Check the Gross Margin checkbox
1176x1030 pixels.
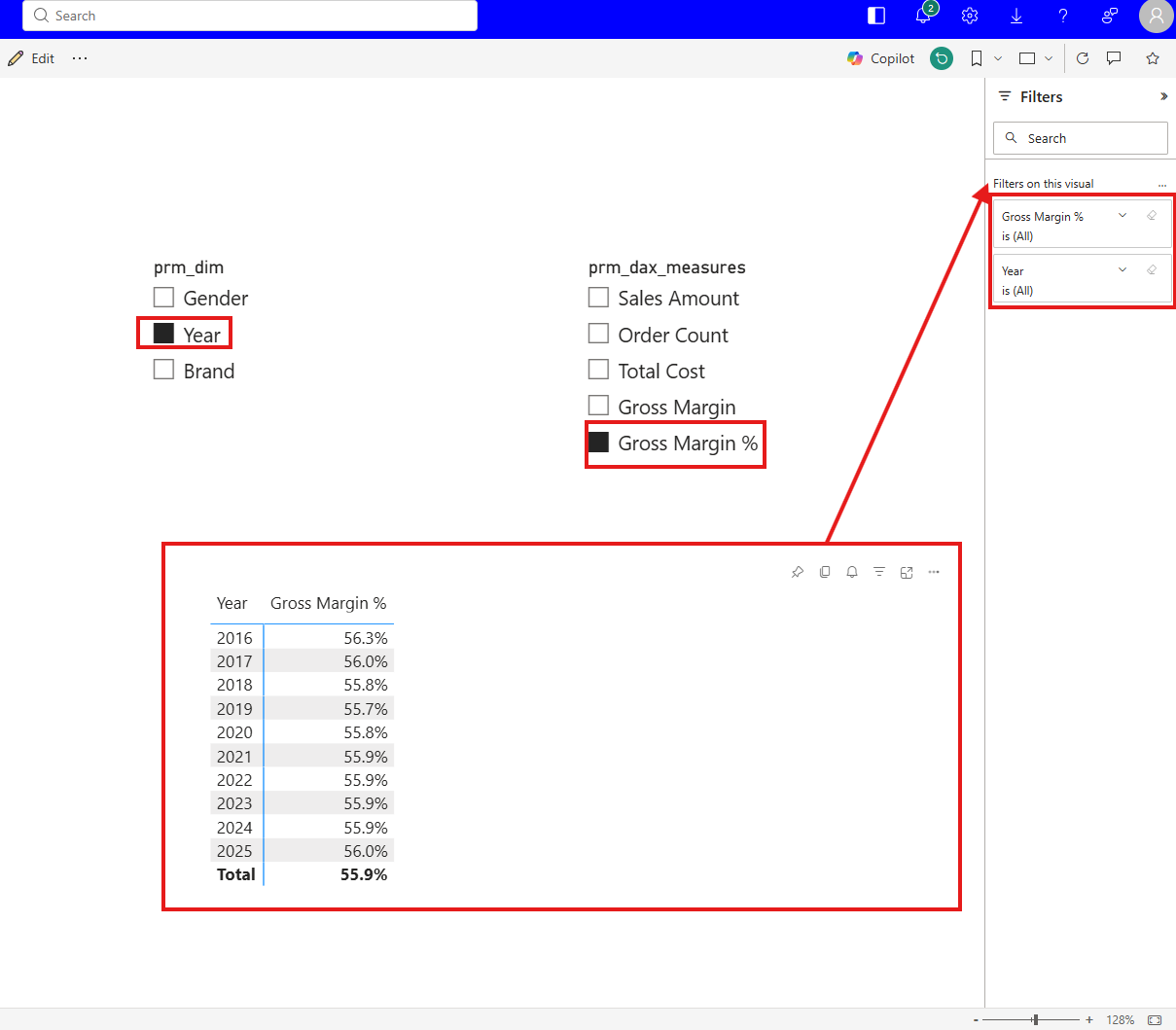[598, 407]
